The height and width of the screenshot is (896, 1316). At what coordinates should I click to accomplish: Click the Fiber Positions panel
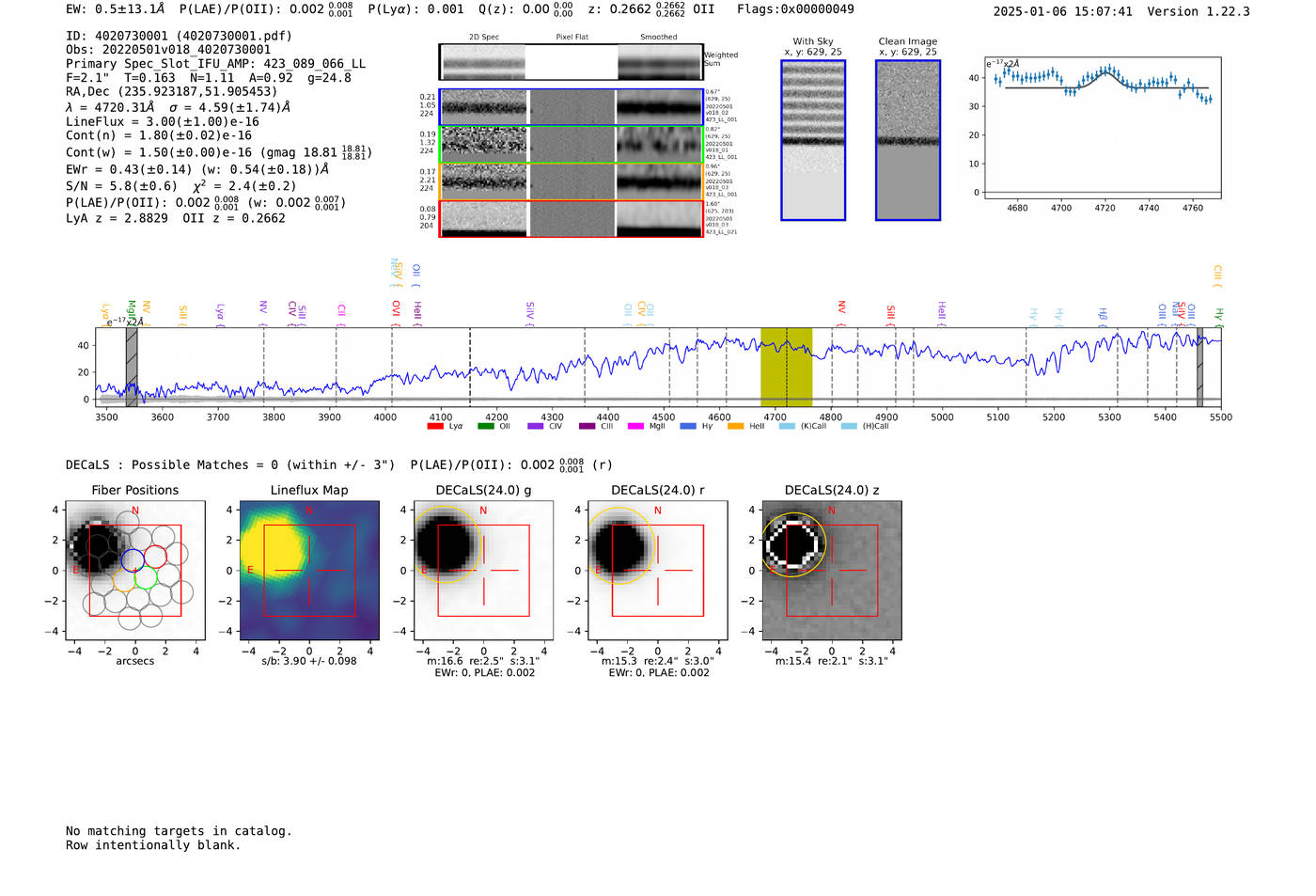point(134,570)
